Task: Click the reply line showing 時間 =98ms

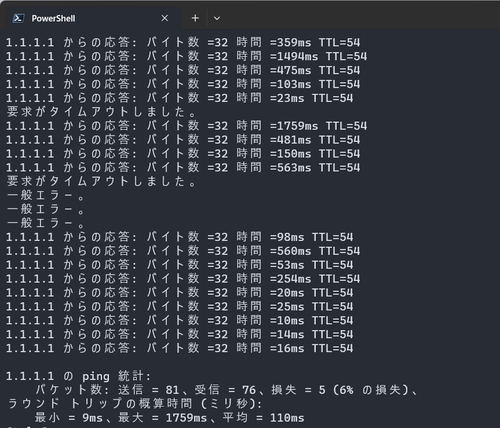Action: coord(179,237)
